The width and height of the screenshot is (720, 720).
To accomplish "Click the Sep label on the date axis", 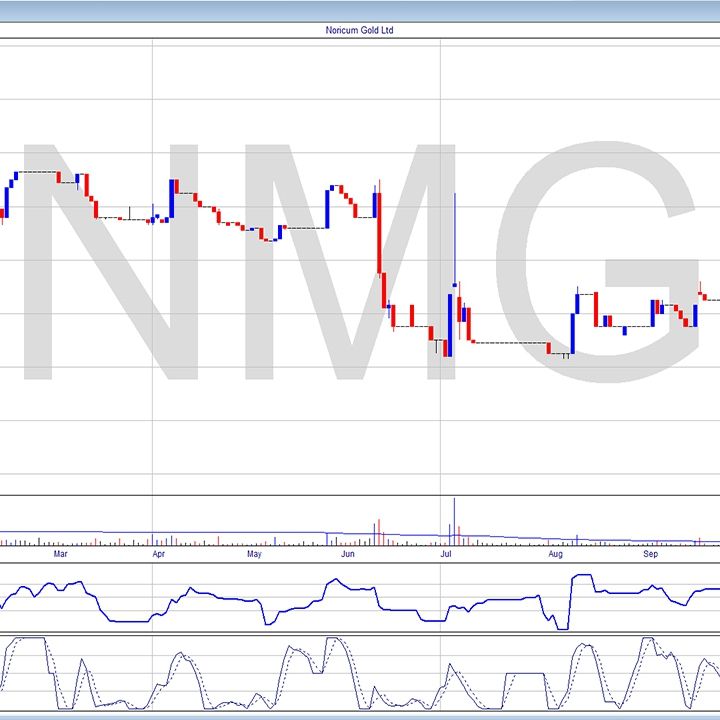I will 650,552.
